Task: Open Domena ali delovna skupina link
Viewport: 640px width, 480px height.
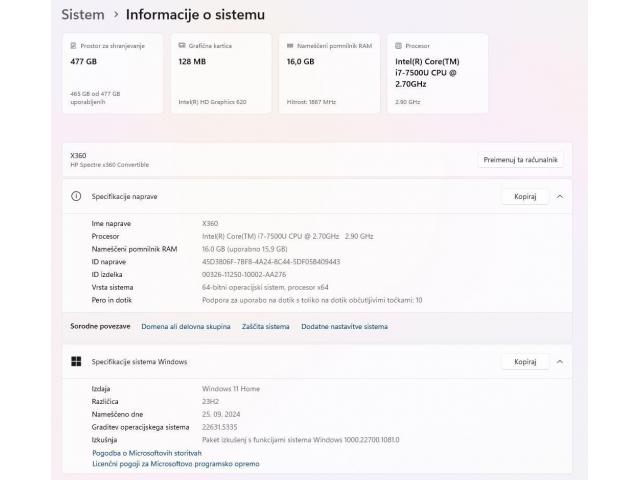Action: (186, 327)
